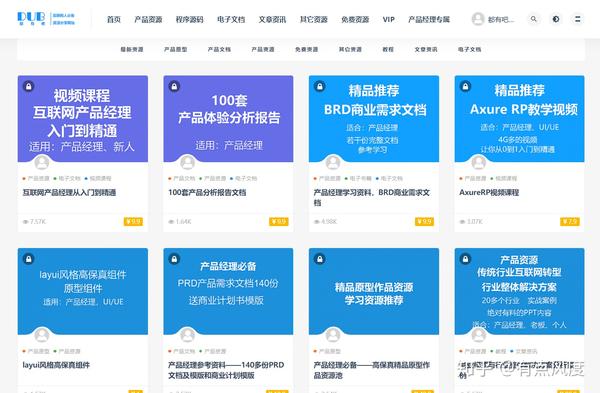Click the DUB site logo

pyautogui.click(x=46, y=18)
